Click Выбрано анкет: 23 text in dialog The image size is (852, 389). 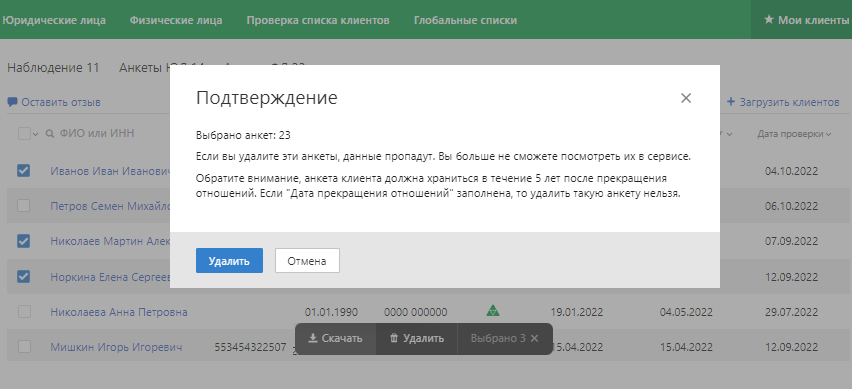click(243, 135)
